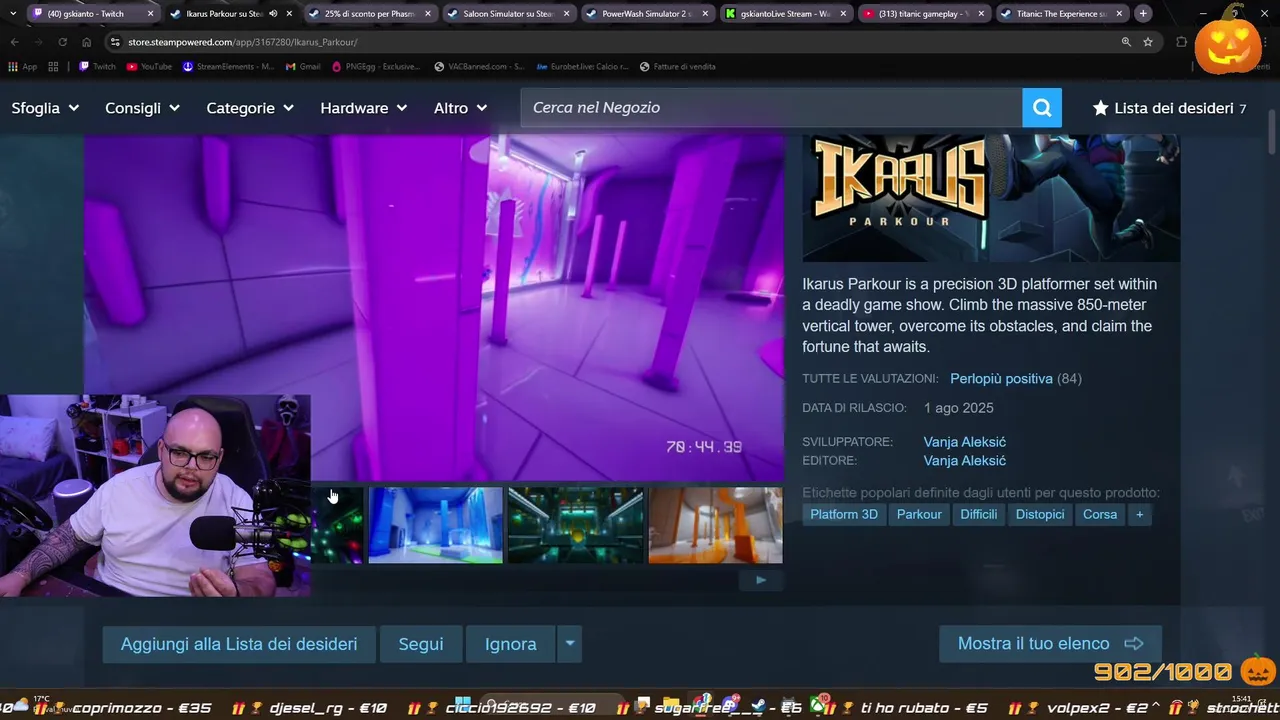
Task: Open the dropdown arrow next to Ignora
Action: [570, 644]
